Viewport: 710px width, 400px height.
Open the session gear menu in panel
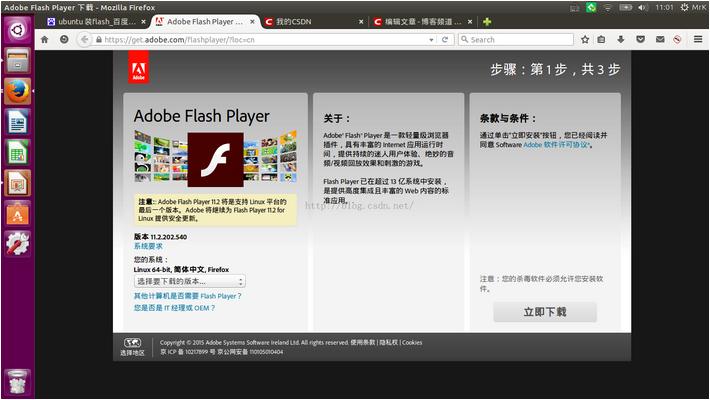(685, 7)
